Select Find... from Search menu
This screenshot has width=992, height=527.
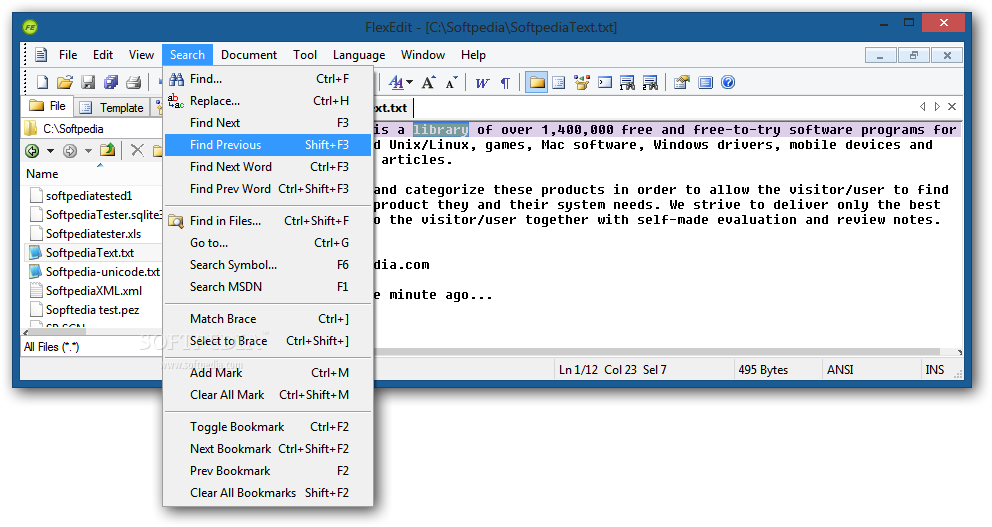[268, 79]
